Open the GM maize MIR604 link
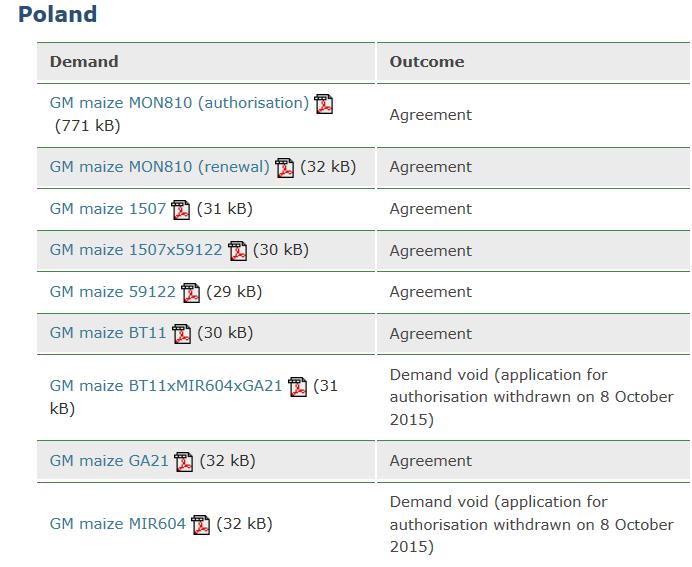This screenshot has height=567, width=692. coord(118,524)
